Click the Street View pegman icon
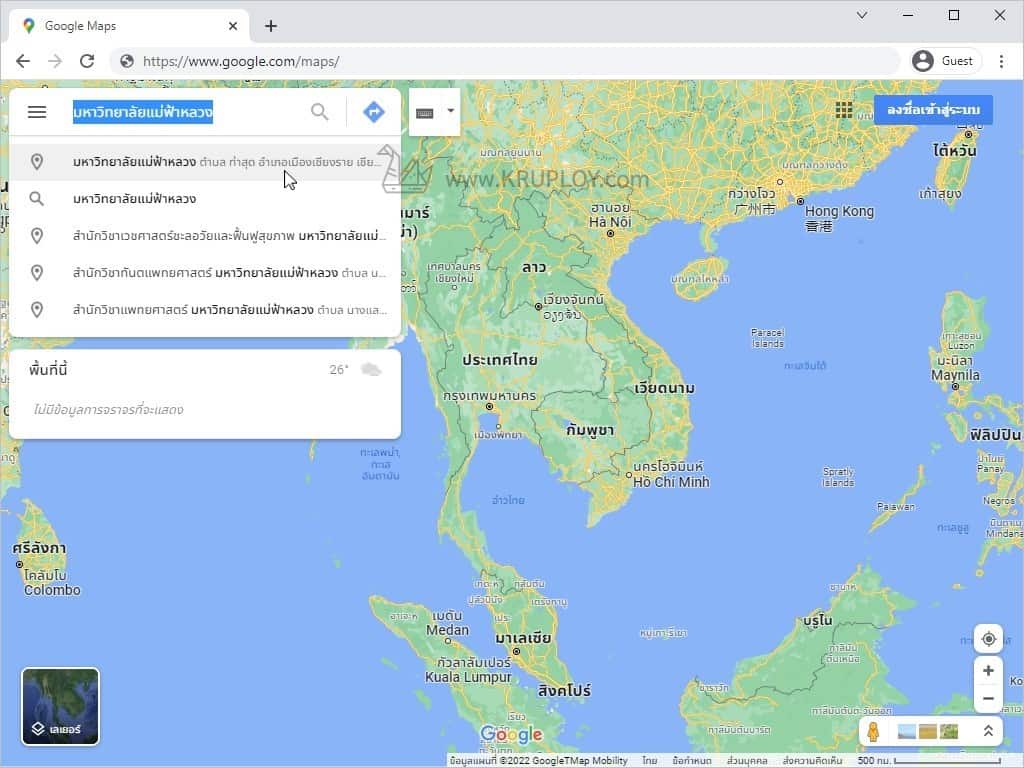This screenshot has height=768, width=1024. pos(873,731)
